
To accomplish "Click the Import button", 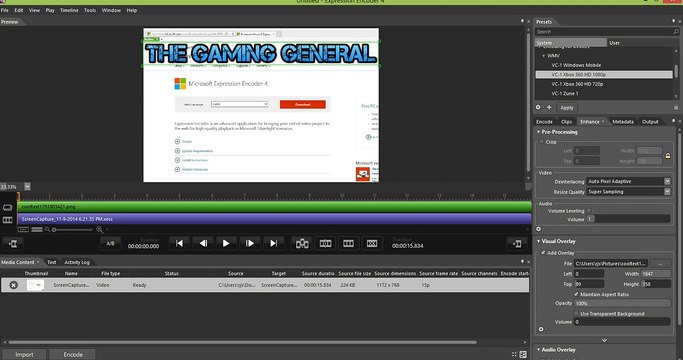I will (24, 354).
